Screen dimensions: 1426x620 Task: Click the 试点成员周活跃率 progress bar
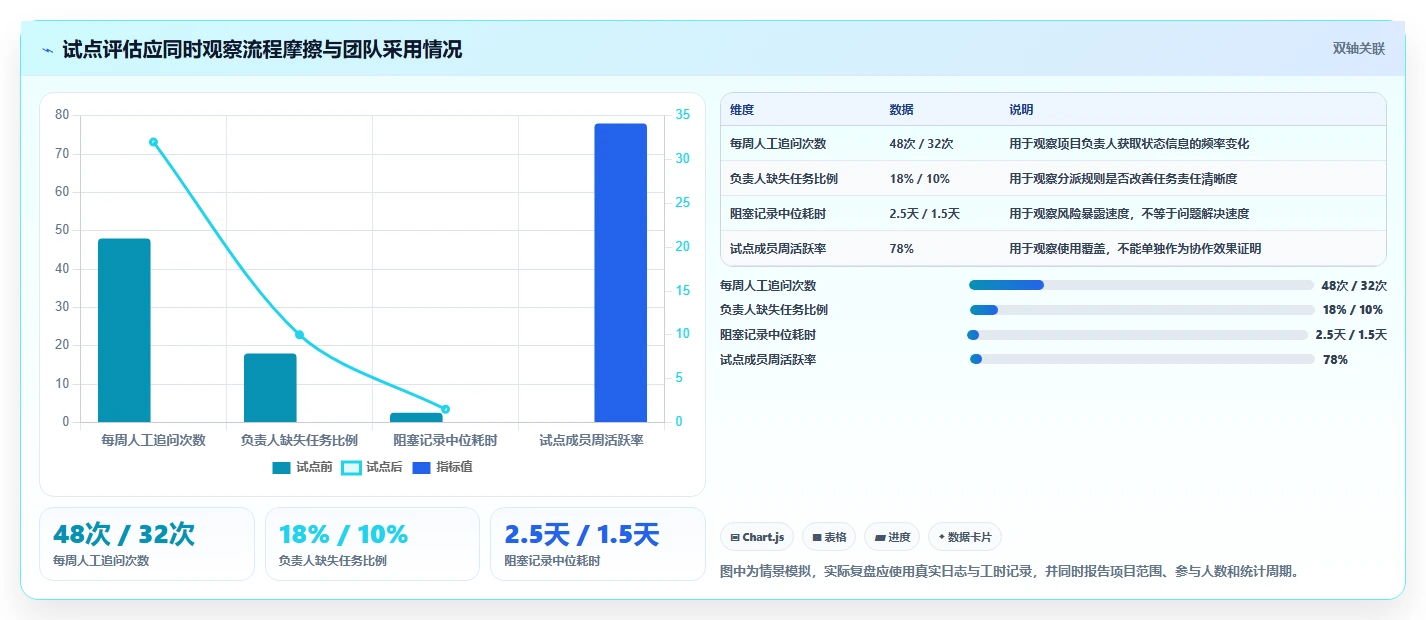click(1142, 359)
